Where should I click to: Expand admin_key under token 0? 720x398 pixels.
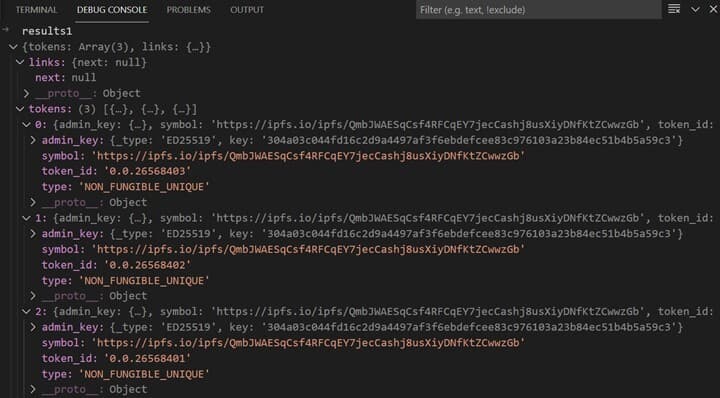point(33,140)
